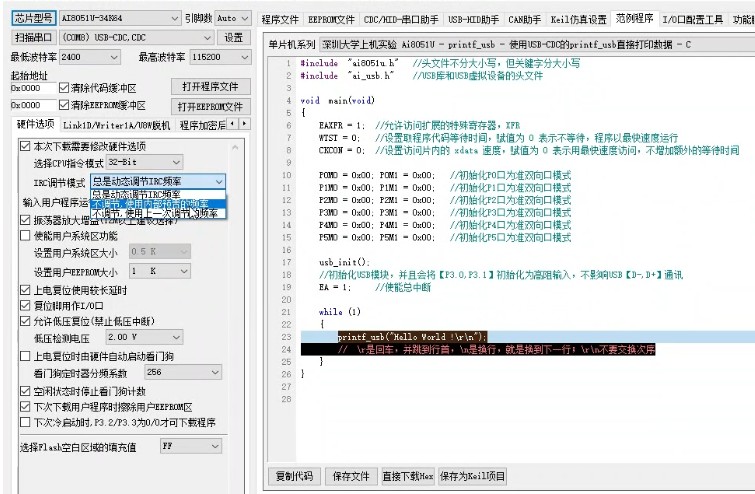Click the while (1) code line

pyautogui.click(x=339, y=312)
